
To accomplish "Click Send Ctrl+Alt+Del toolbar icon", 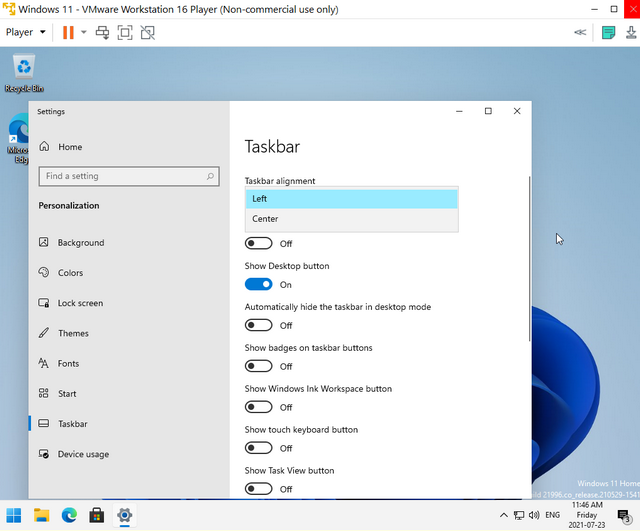I will click(x=102, y=33).
